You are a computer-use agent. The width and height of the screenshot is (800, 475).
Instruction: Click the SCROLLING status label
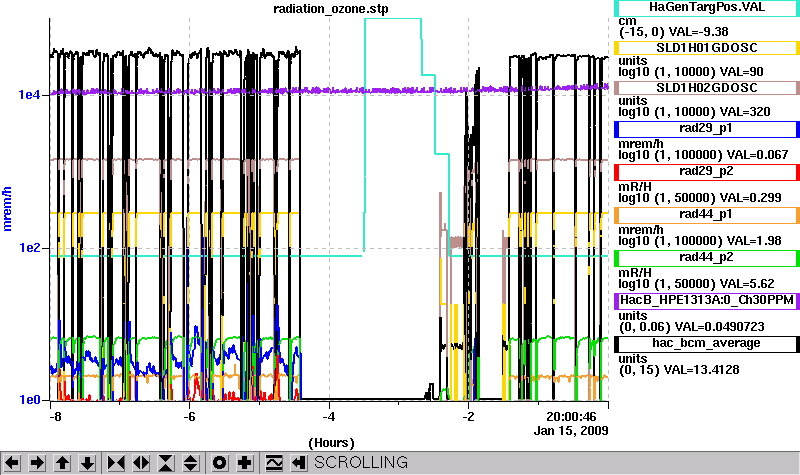361,463
